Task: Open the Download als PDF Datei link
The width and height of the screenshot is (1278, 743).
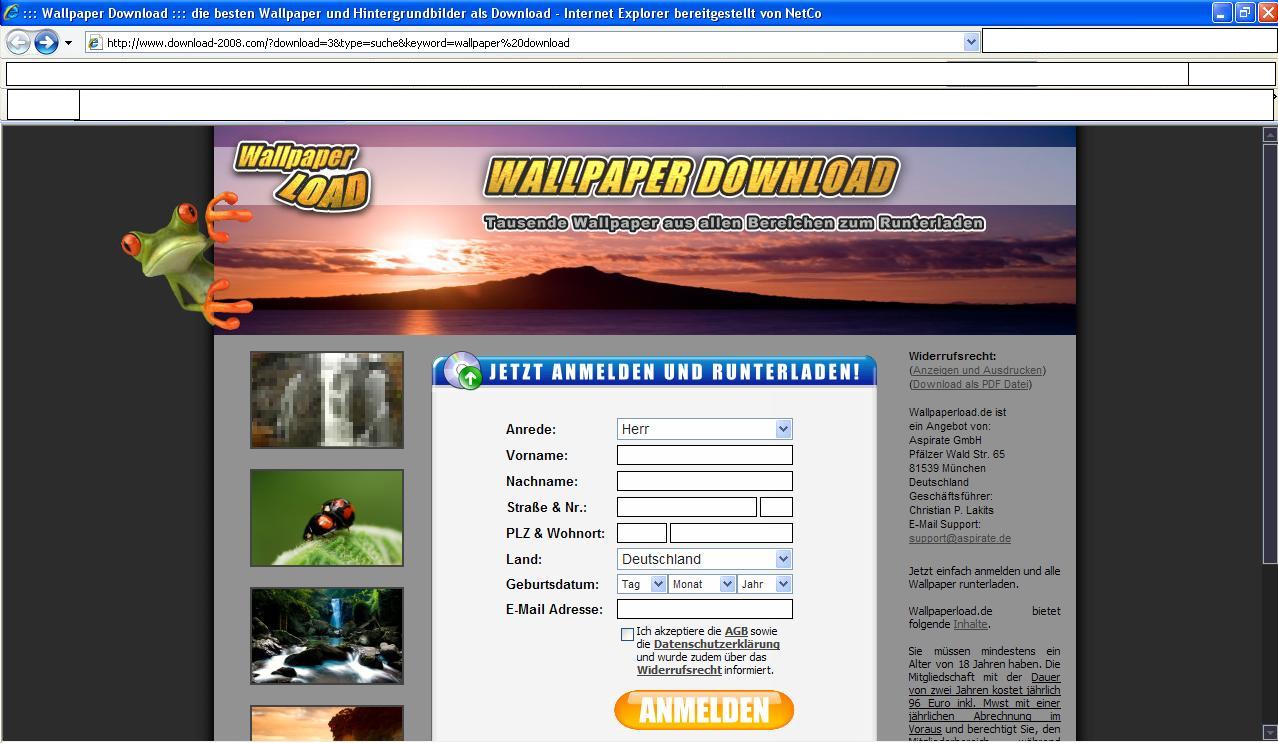Action: tap(970, 384)
